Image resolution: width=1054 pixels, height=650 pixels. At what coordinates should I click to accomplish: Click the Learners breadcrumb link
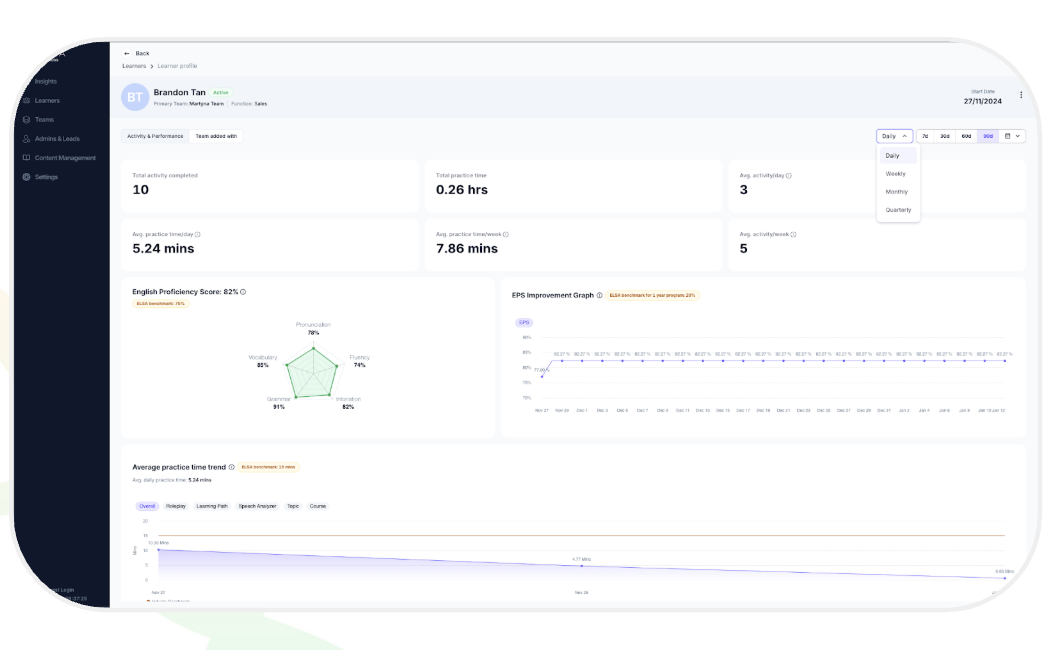(134, 66)
